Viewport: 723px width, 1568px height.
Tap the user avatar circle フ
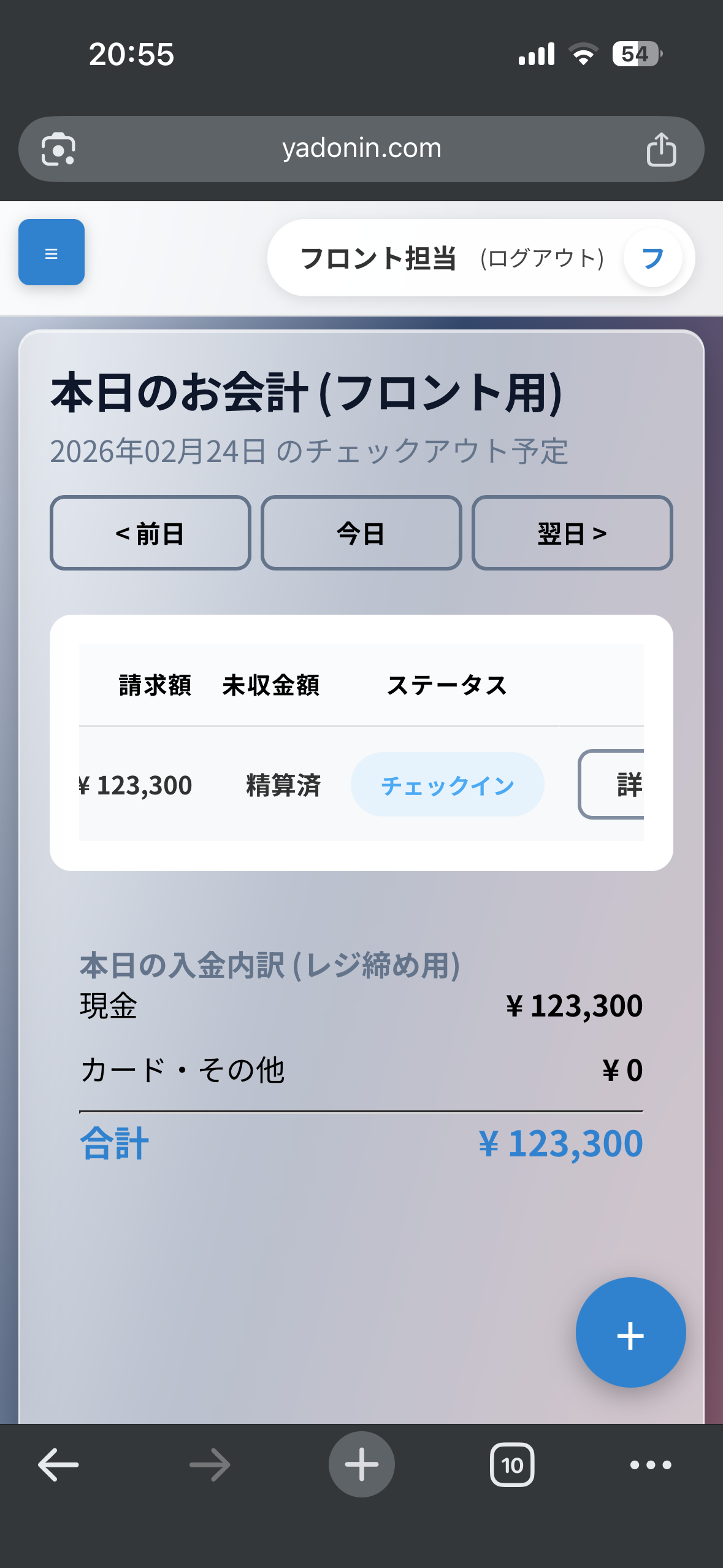[652, 258]
